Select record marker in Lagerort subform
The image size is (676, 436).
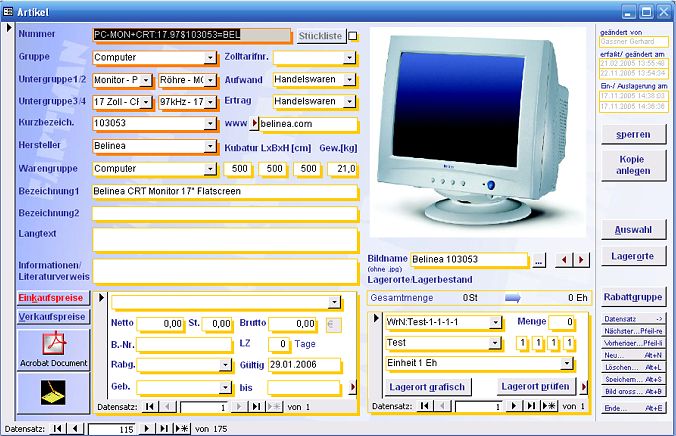point(376,318)
